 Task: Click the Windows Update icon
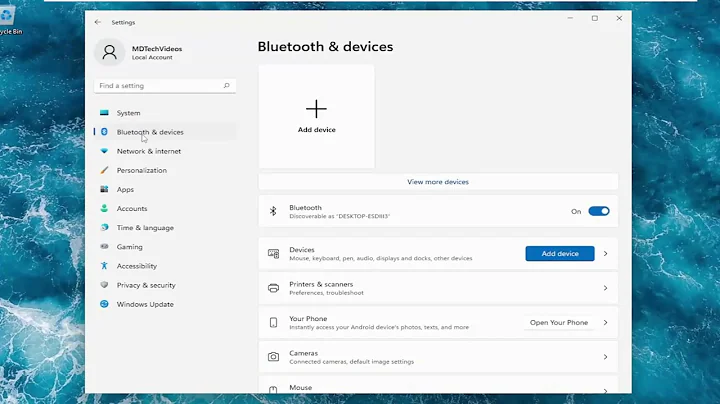(104, 304)
